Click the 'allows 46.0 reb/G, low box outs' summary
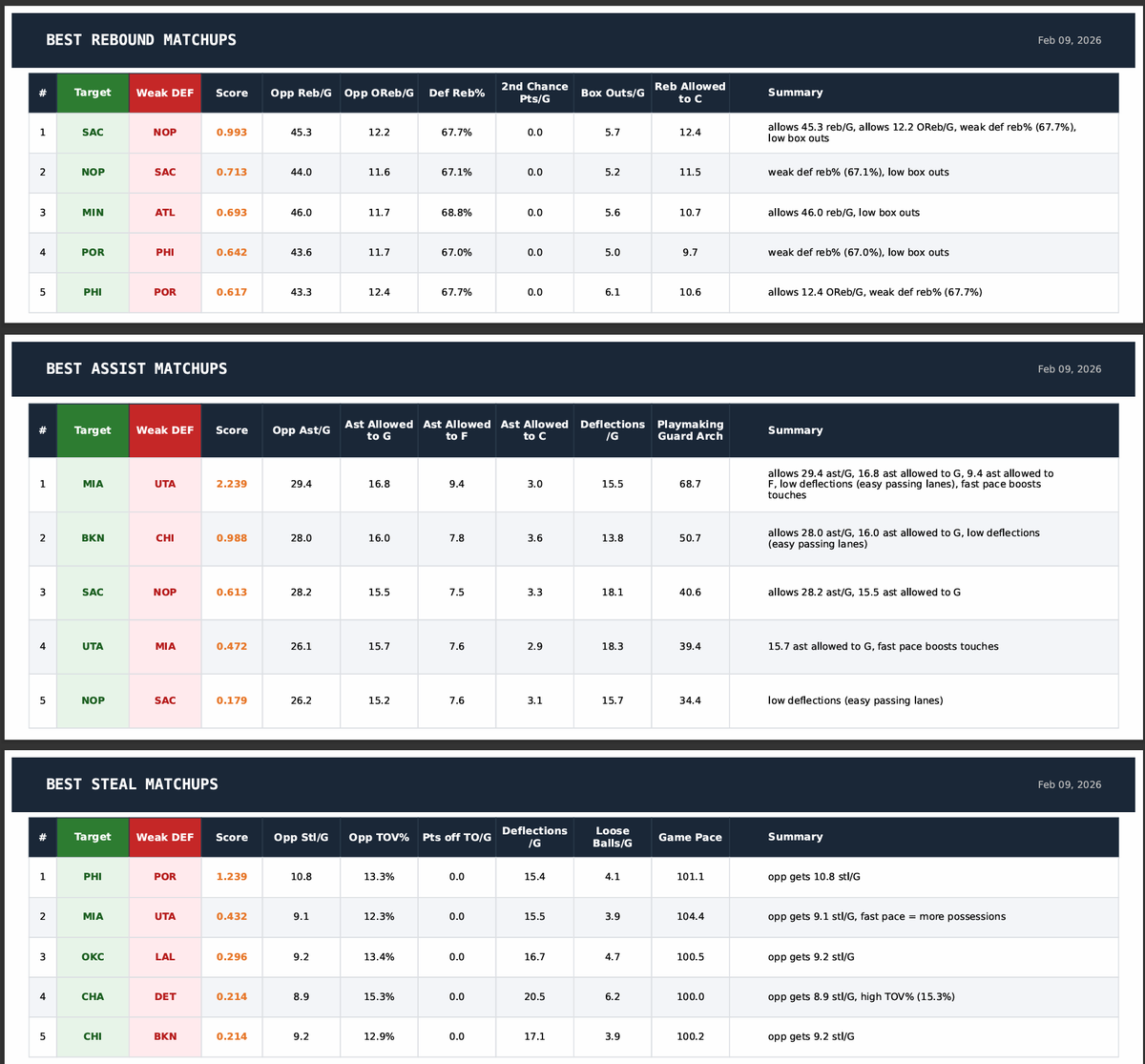 [x=843, y=213]
